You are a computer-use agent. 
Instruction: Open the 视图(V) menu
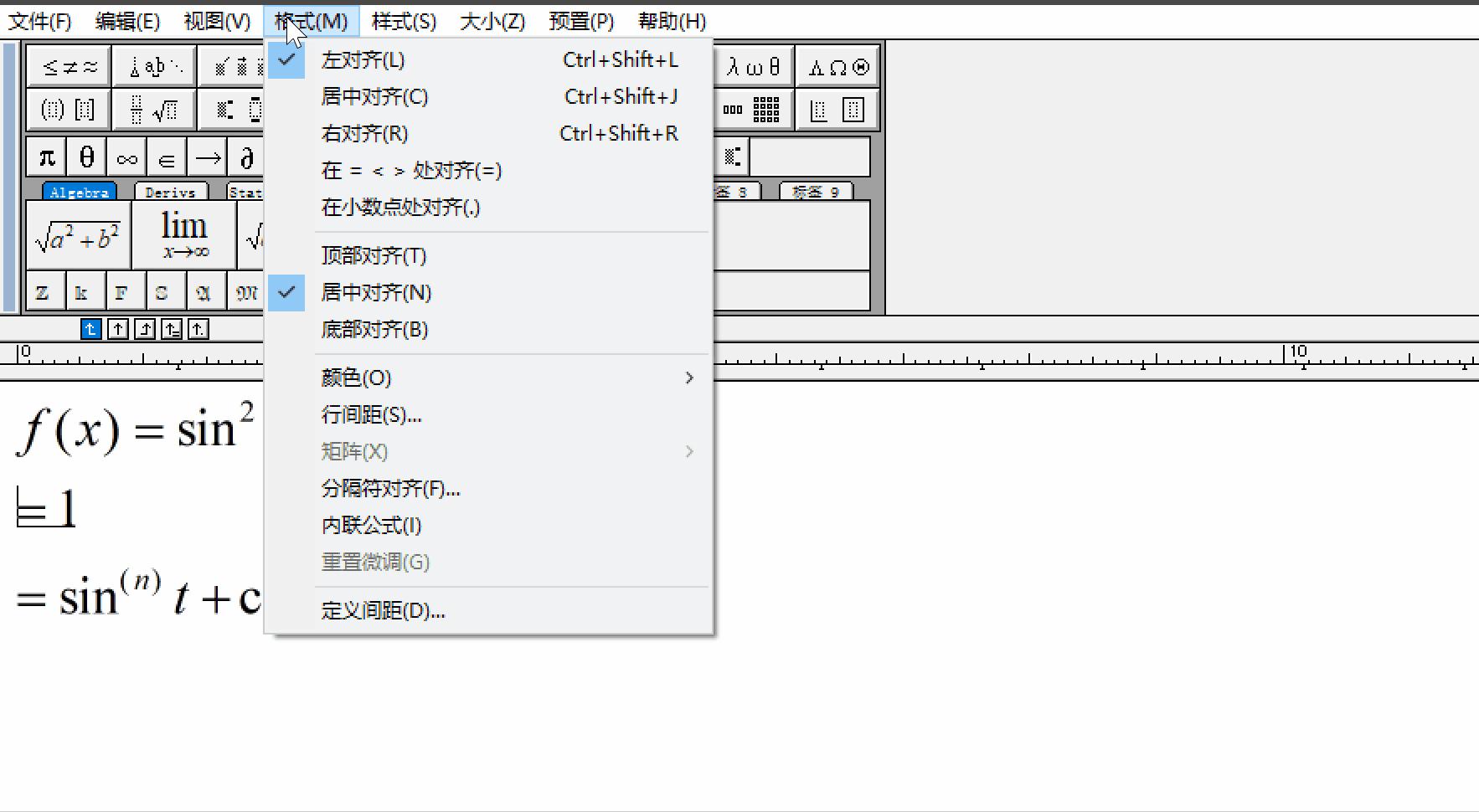217,22
